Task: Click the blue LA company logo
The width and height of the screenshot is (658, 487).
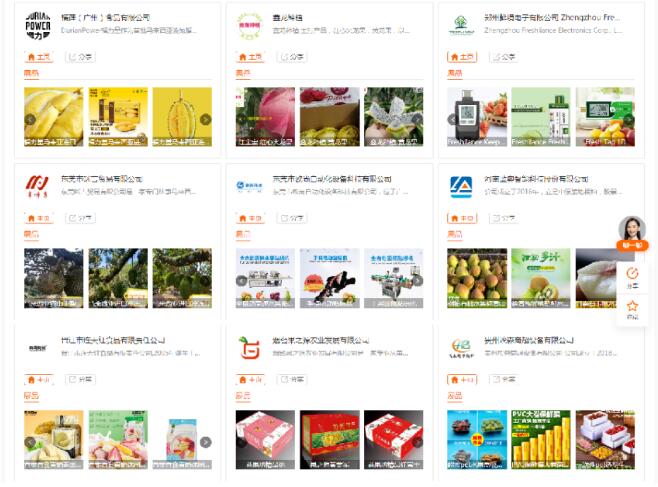Action: [x=461, y=187]
